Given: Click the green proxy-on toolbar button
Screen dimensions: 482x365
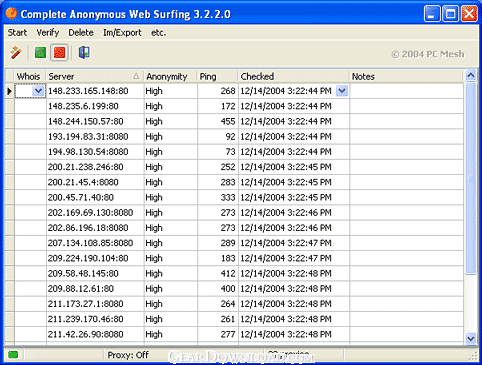Looking at the screenshot, I should [x=40, y=53].
